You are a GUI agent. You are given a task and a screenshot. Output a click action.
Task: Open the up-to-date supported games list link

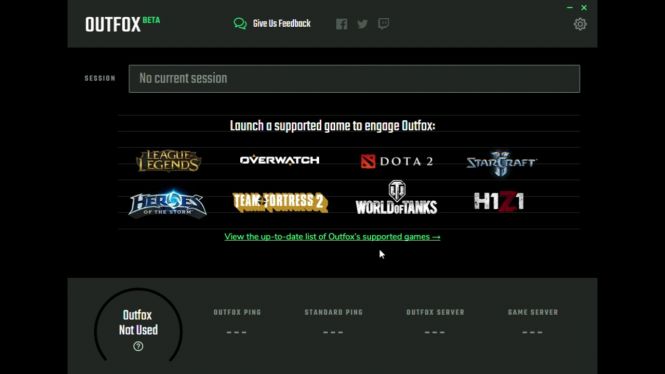tap(332, 237)
